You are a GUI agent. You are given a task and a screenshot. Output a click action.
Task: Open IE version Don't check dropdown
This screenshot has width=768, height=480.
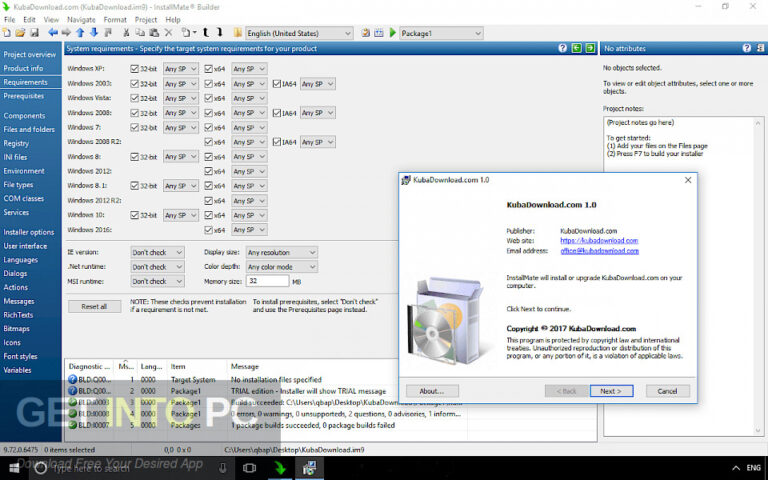point(157,252)
